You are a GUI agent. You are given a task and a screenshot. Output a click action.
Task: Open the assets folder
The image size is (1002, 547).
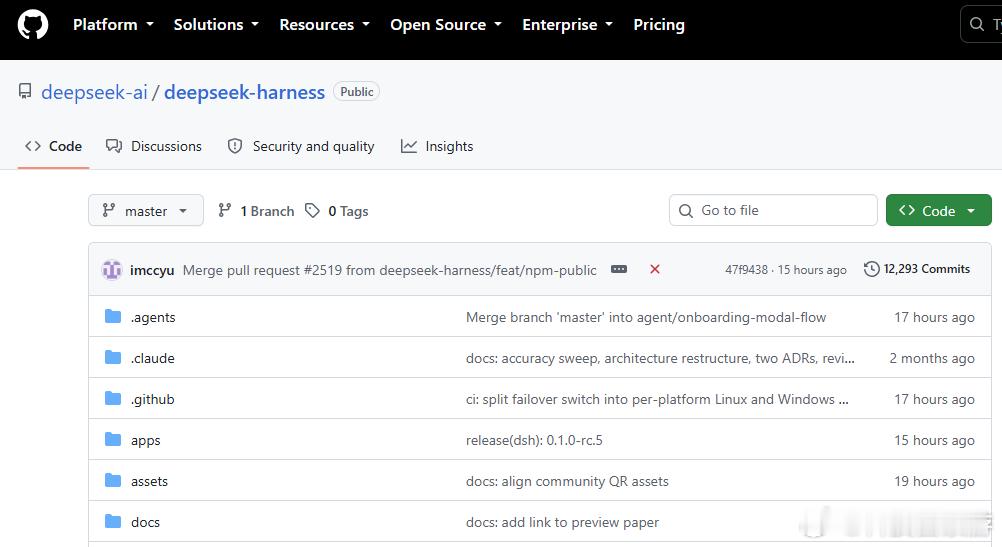[x=150, y=481]
